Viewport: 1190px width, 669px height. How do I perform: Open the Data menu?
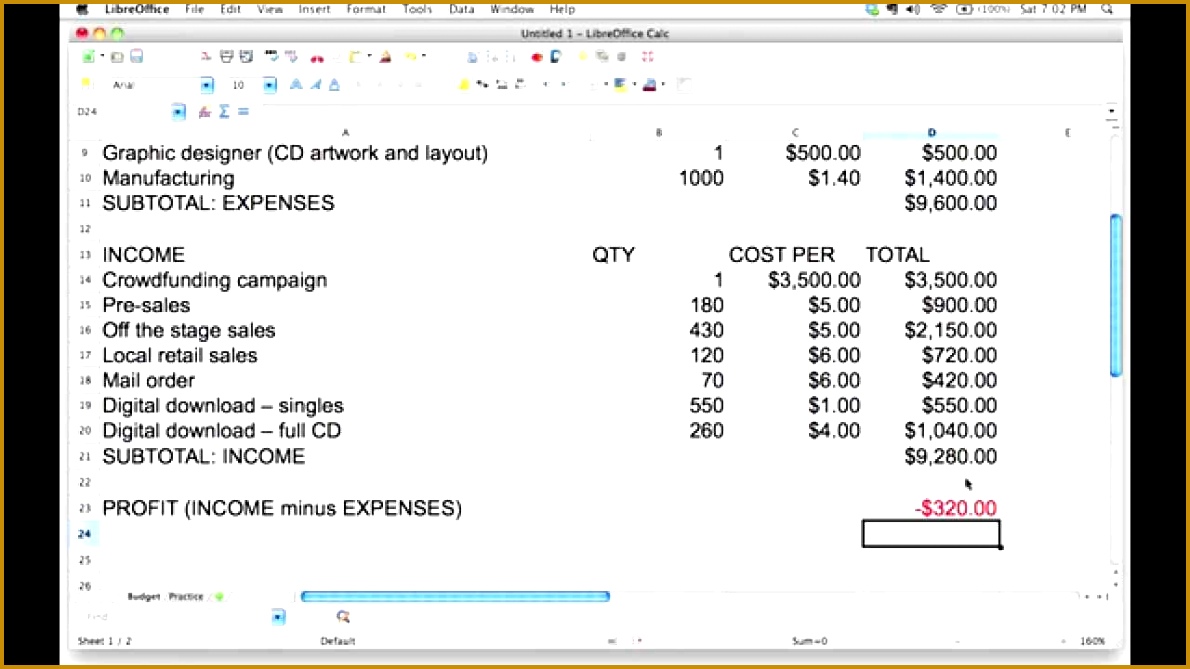click(x=461, y=9)
